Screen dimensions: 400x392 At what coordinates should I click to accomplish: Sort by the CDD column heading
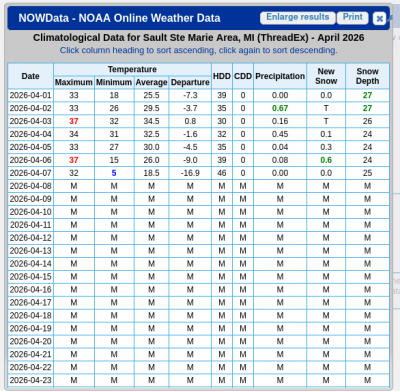click(x=243, y=76)
